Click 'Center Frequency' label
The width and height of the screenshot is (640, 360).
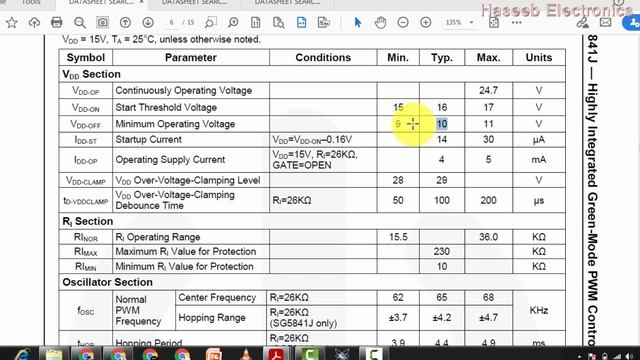(x=217, y=298)
